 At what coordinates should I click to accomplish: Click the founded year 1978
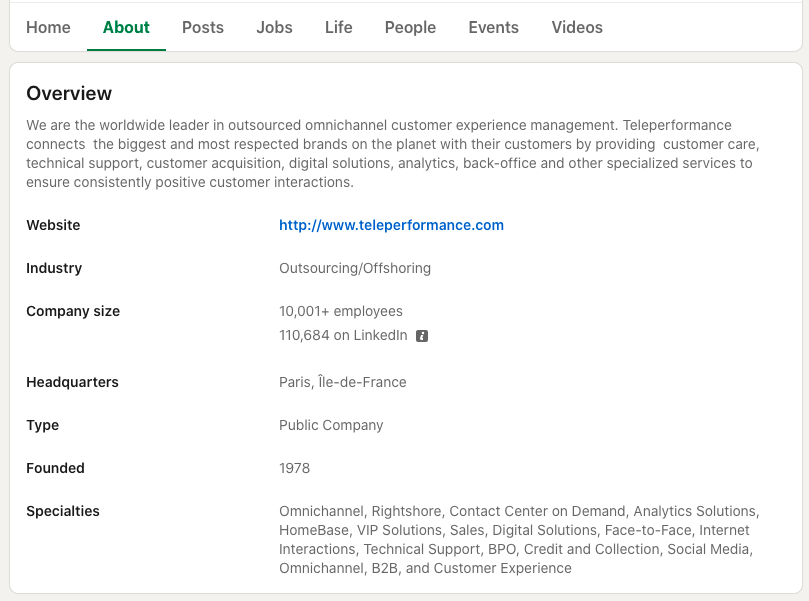[x=294, y=468]
